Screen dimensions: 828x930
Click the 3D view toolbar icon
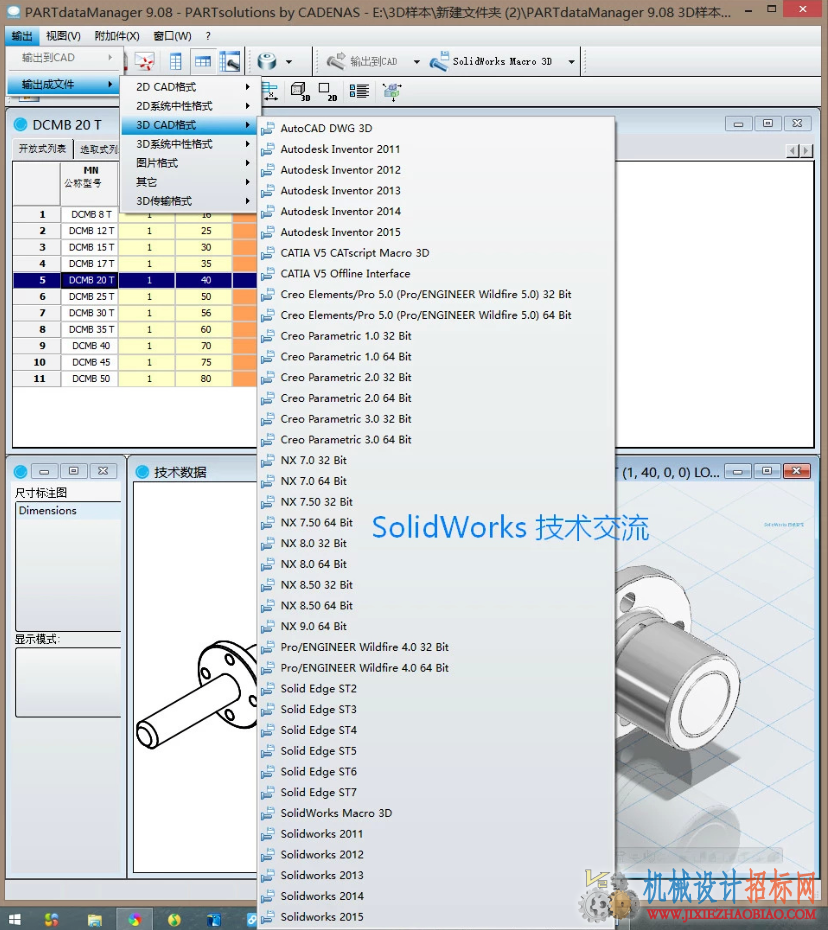point(300,91)
